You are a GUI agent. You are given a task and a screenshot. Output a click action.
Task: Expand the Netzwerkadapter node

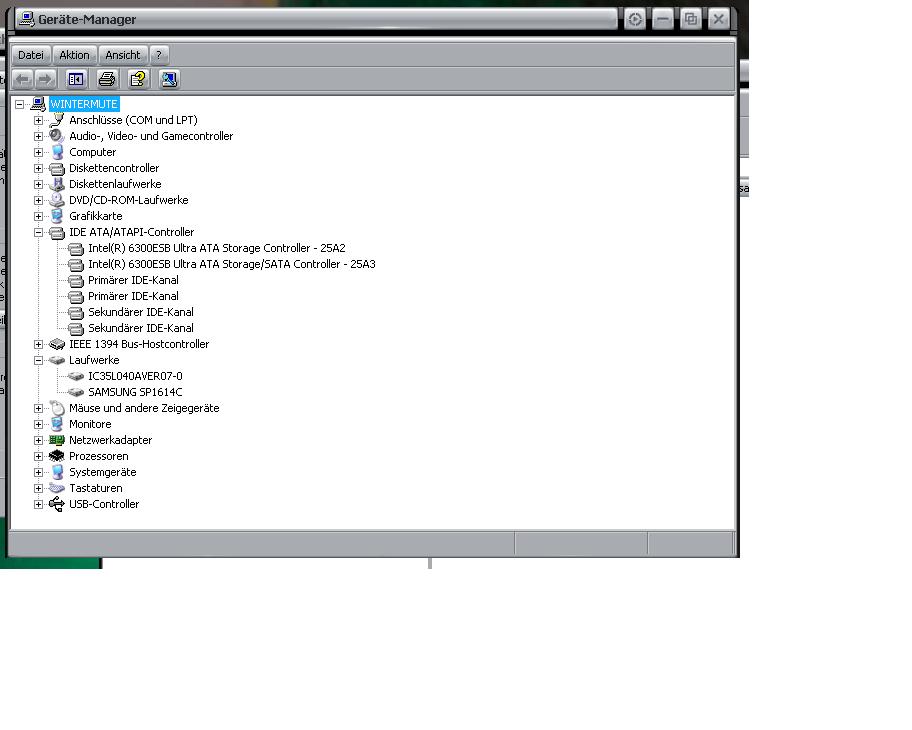pyautogui.click(x=38, y=440)
